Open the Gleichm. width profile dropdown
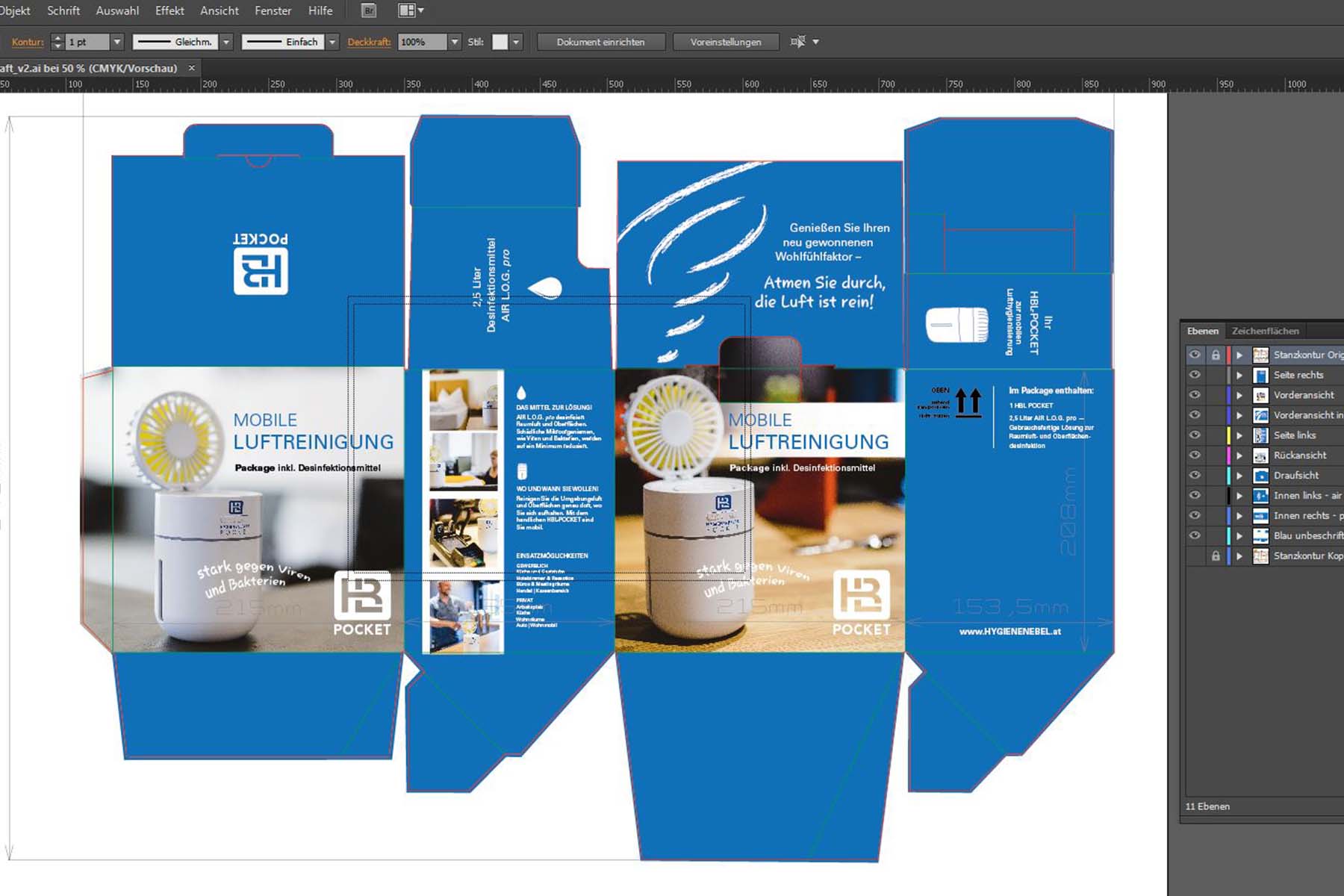Image resolution: width=1344 pixels, height=896 pixels. coord(226,42)
